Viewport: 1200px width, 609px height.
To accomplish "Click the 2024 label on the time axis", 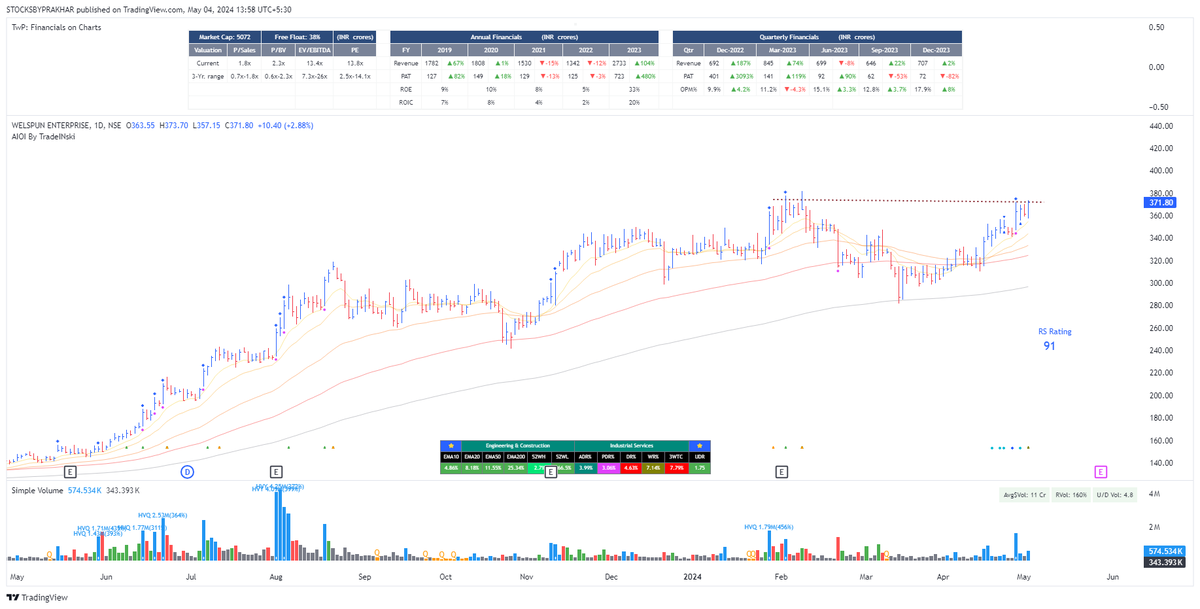I will pos(692,577).
